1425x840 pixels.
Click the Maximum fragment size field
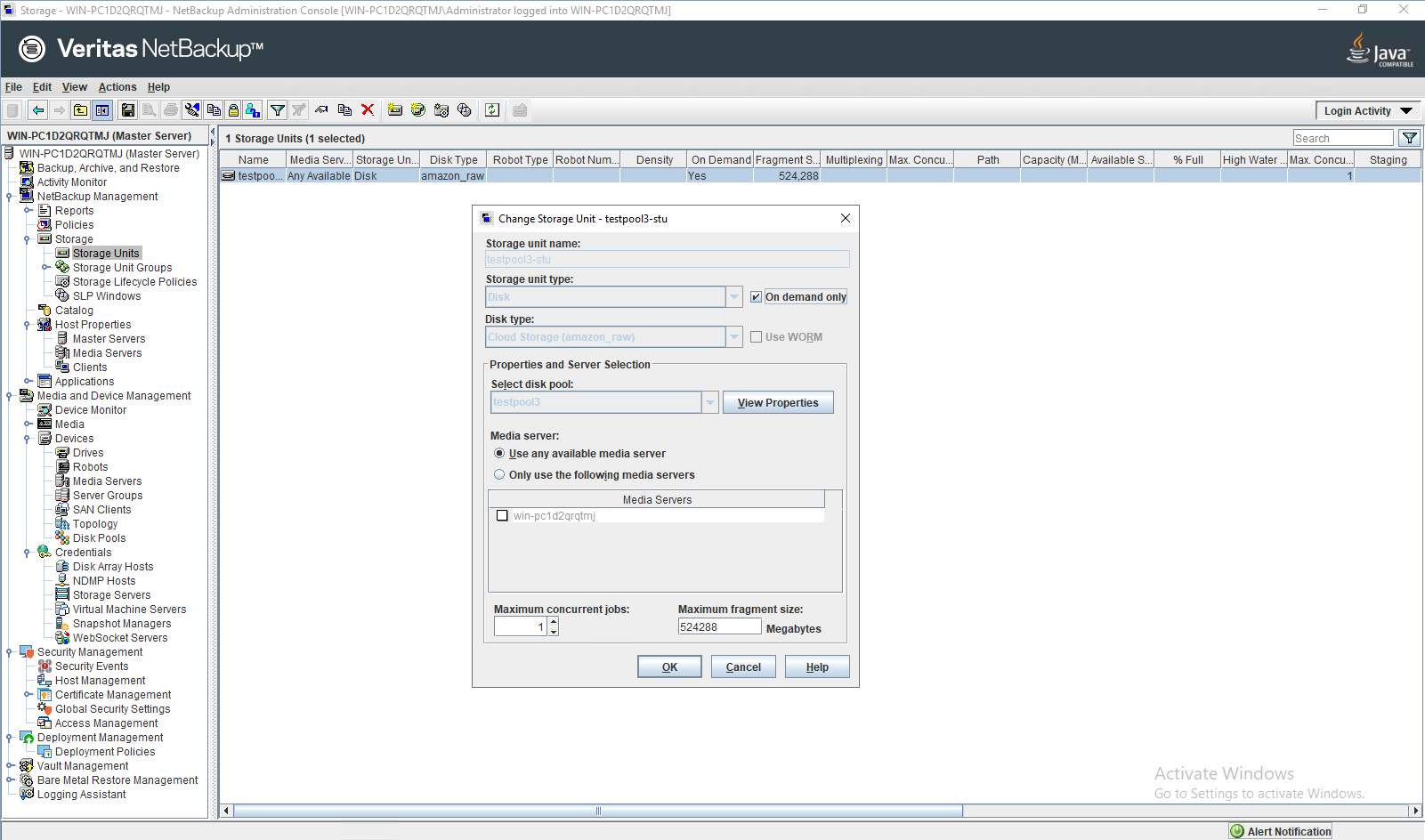tap(719, 627)
